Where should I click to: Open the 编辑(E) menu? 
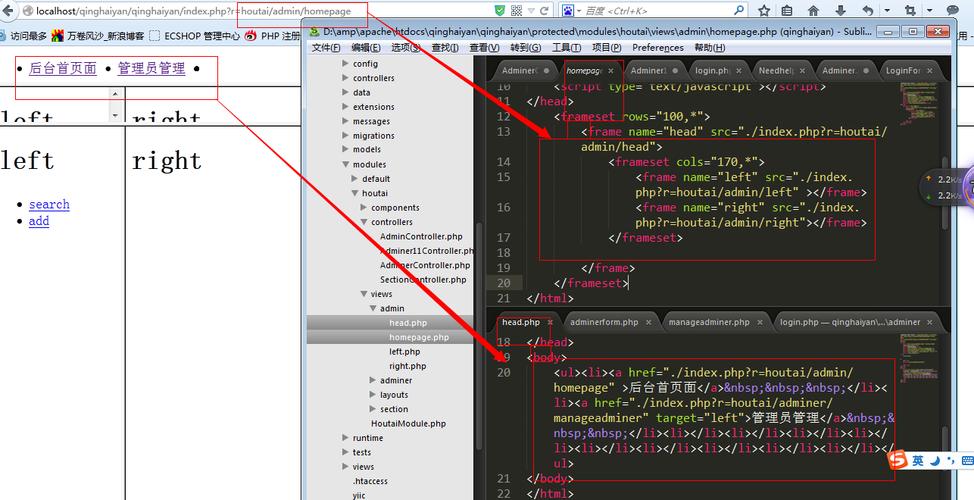click(365, 48)
